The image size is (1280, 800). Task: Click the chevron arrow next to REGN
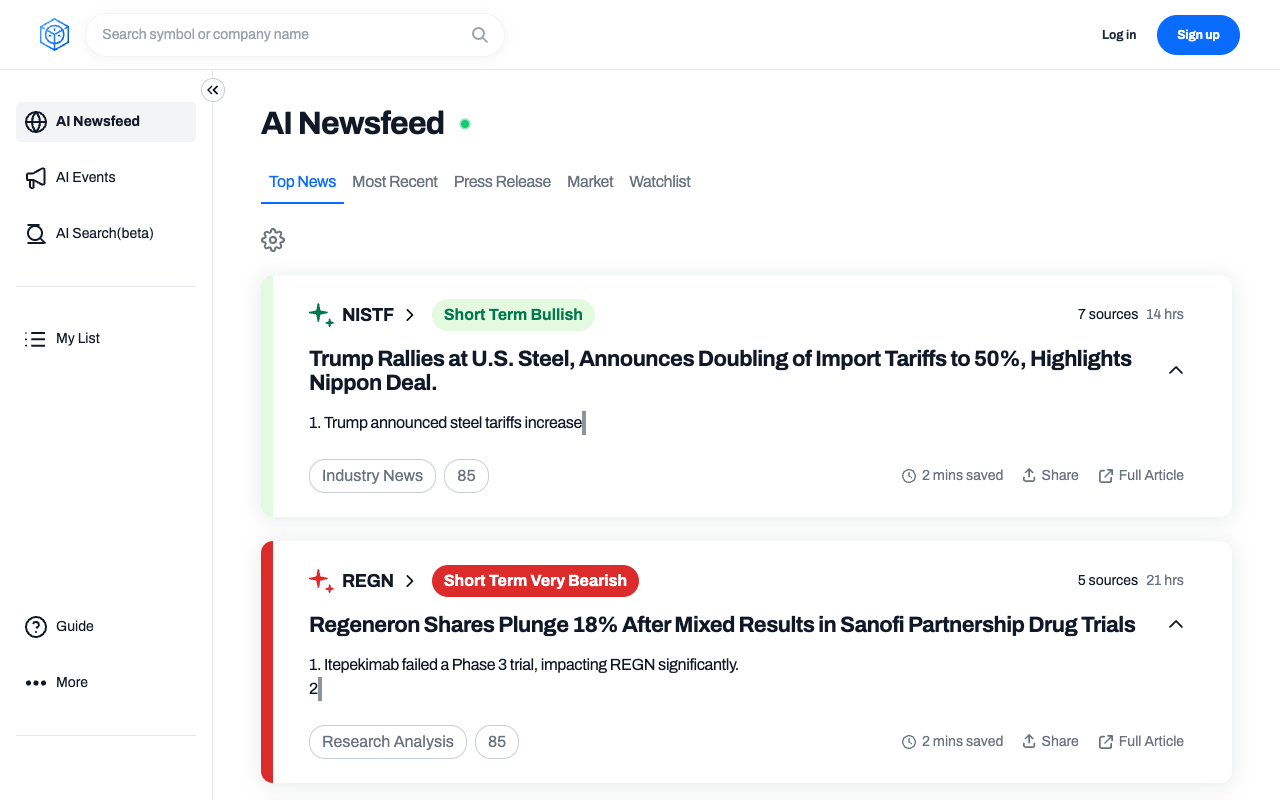tap(409, 581)
